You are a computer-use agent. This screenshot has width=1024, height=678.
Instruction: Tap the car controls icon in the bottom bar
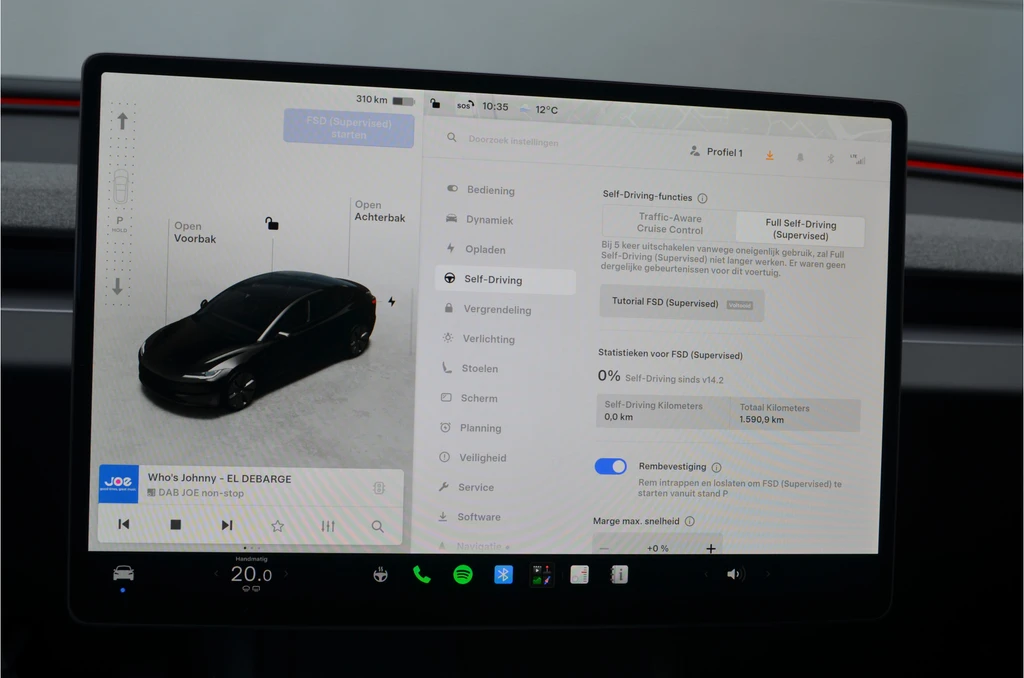click(123, 573)
